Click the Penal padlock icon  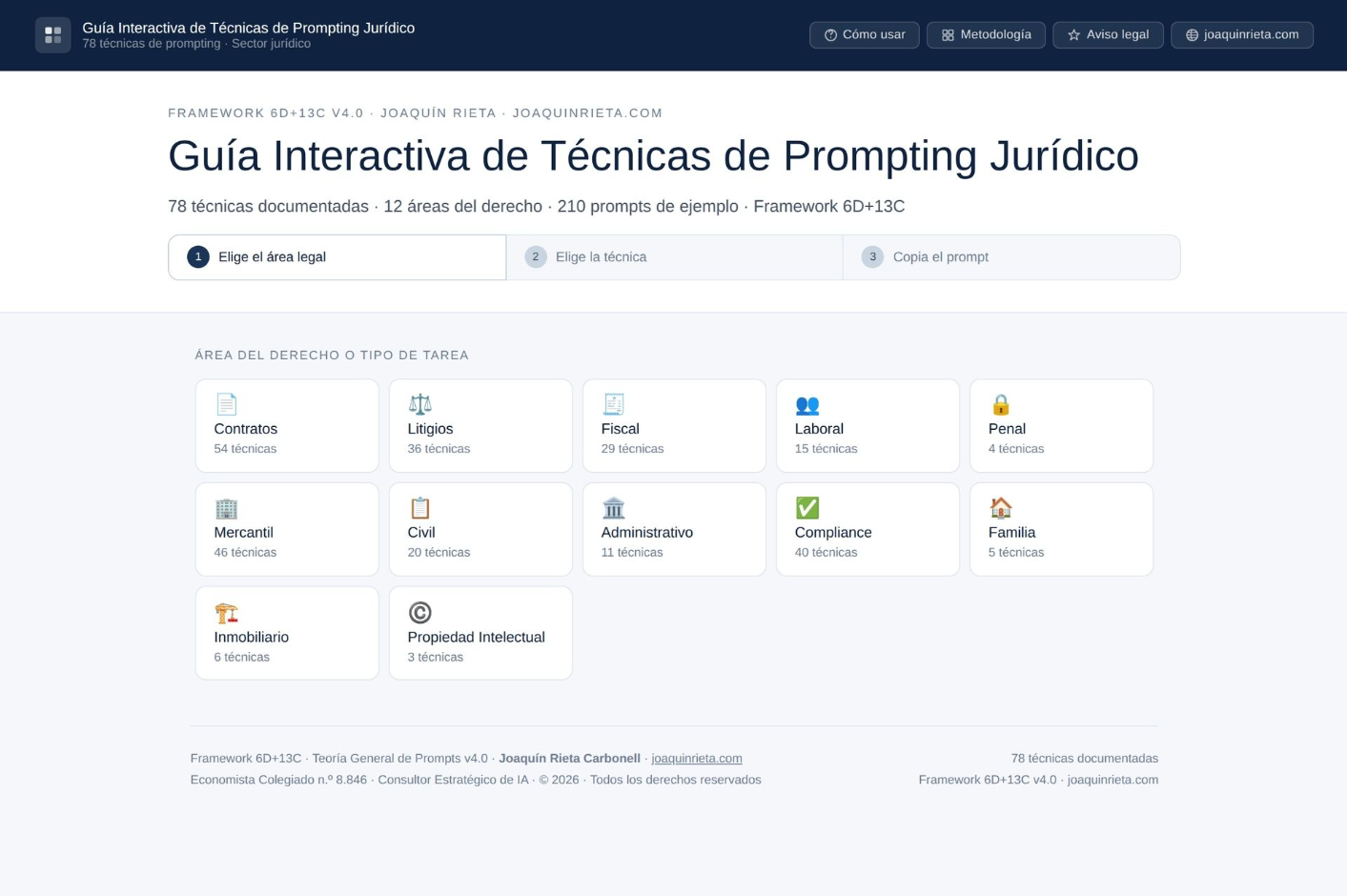click(x=1001, y=404)
